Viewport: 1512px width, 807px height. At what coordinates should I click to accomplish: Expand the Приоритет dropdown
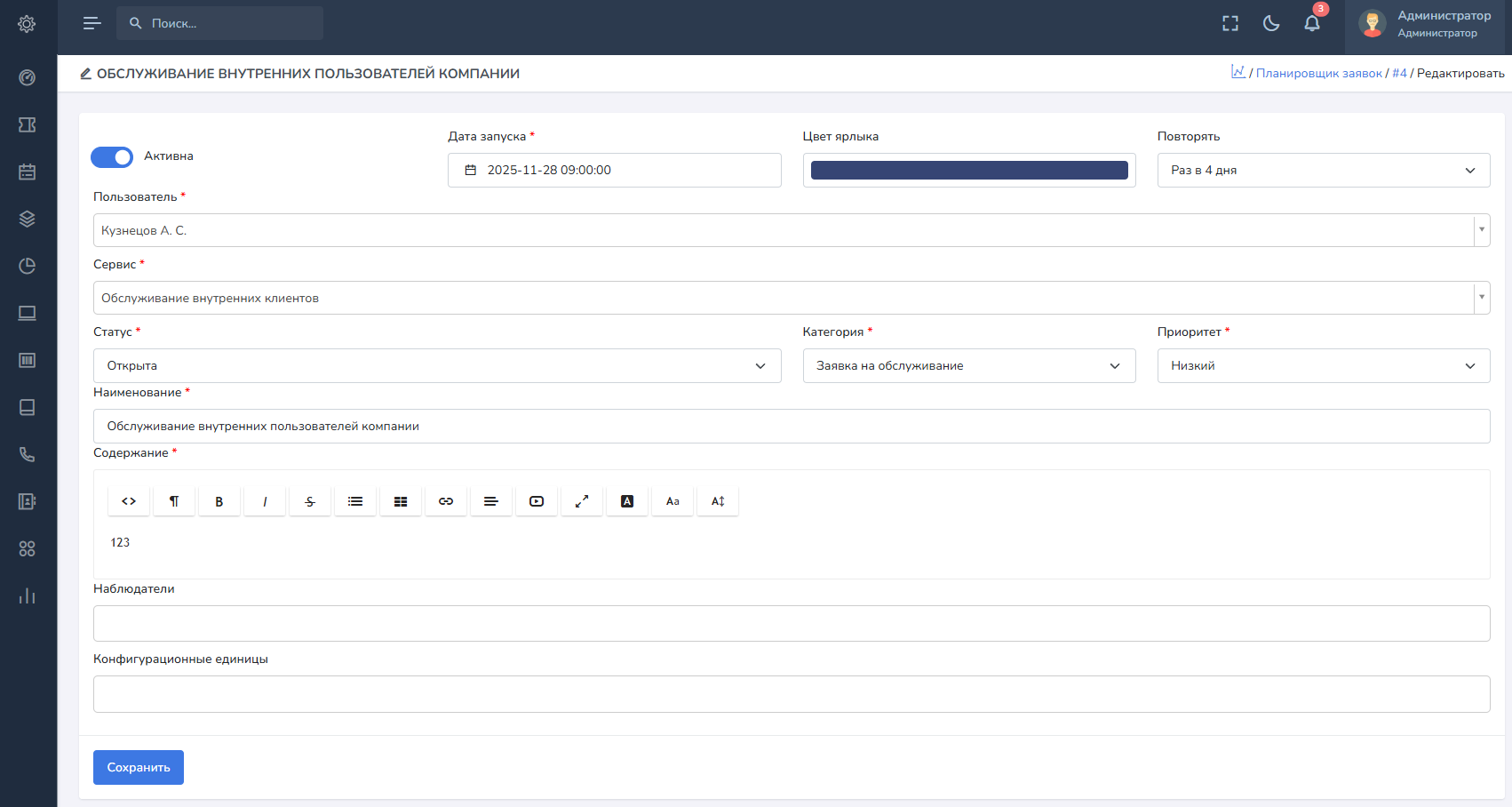click(x=1323, y=365)
